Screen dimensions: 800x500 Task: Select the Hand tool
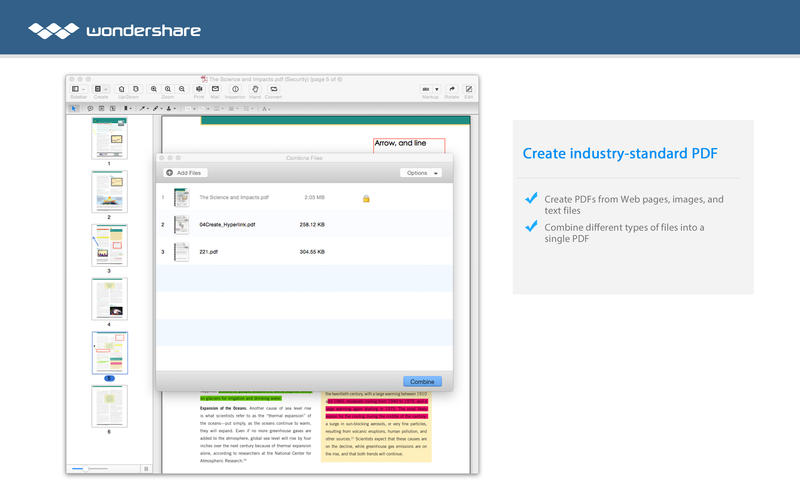(255, 89)
